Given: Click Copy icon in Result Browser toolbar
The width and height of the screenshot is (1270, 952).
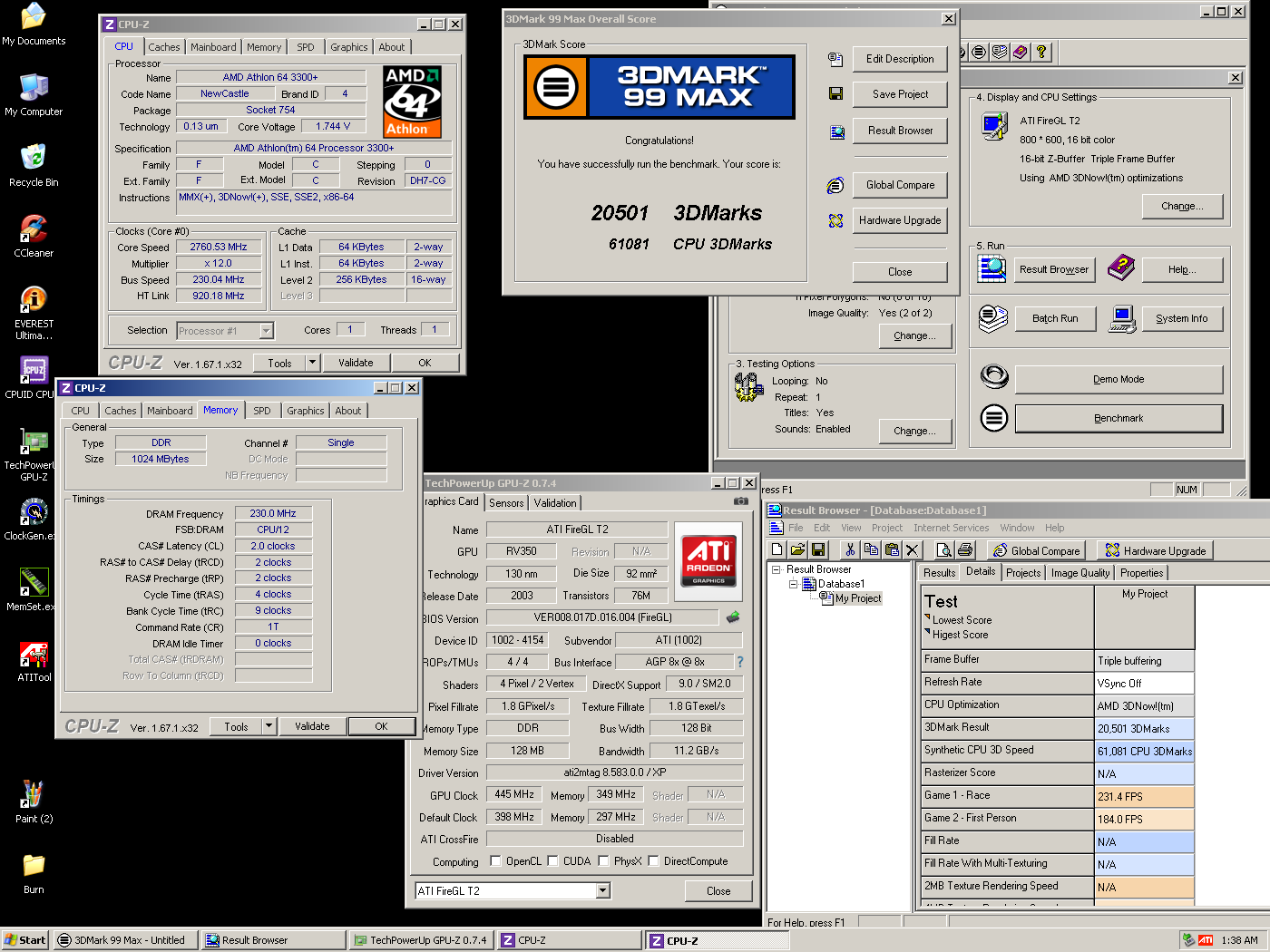Looking at the screenshot, I should click(871, 549).
